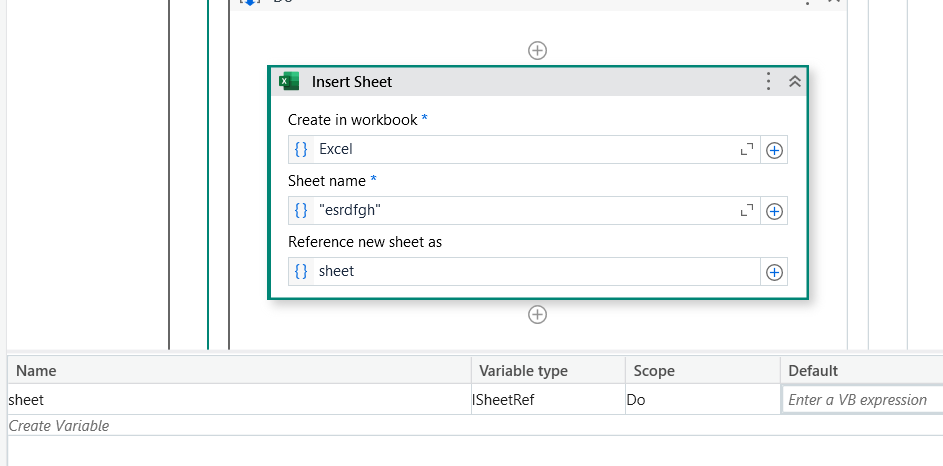Click the Default VB expression field

[860, 400]
